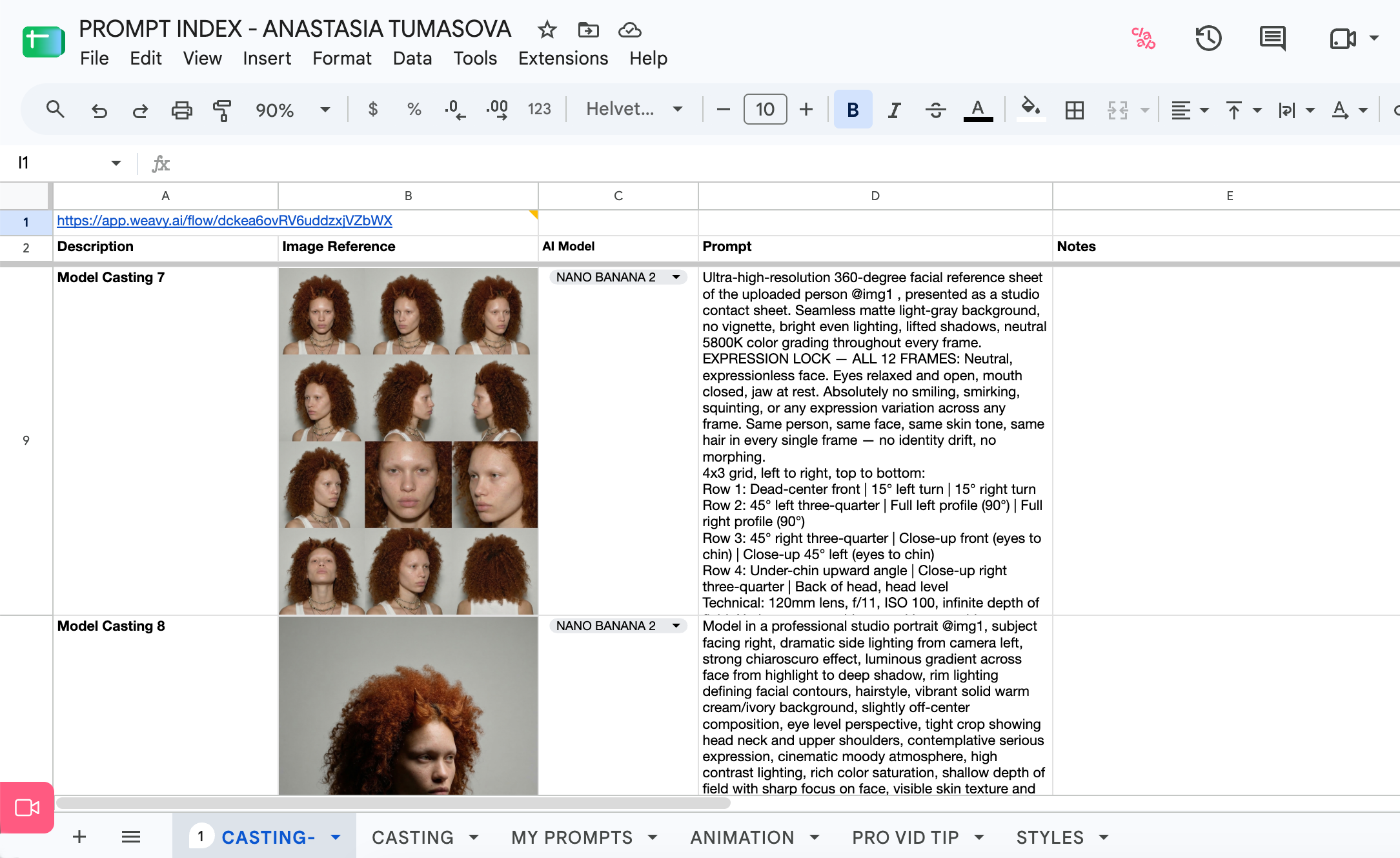Search the menus with the magnifier

[56, 110]
